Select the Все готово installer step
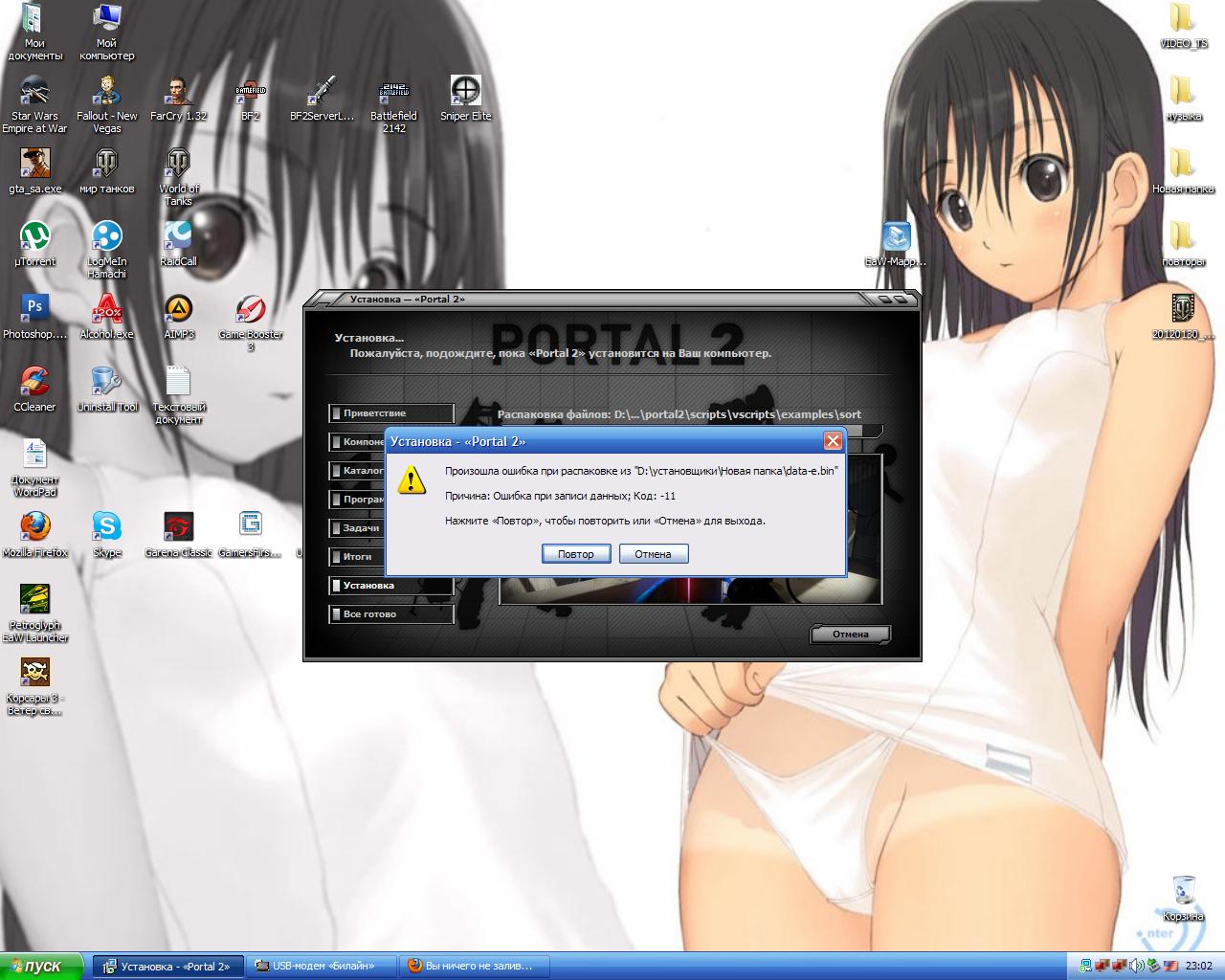This screenshot has height=980, width=1225. (x=390, y=614)
